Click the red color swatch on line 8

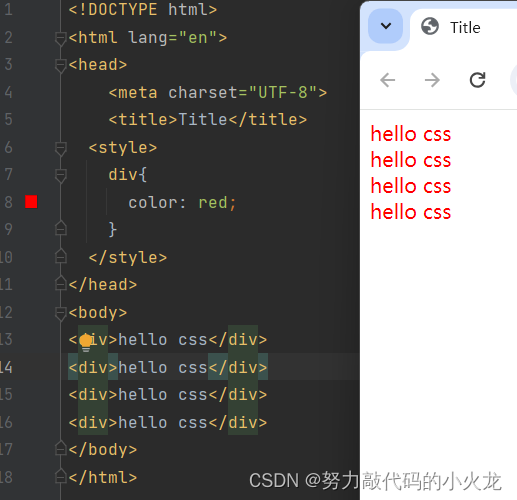[31, 202]
